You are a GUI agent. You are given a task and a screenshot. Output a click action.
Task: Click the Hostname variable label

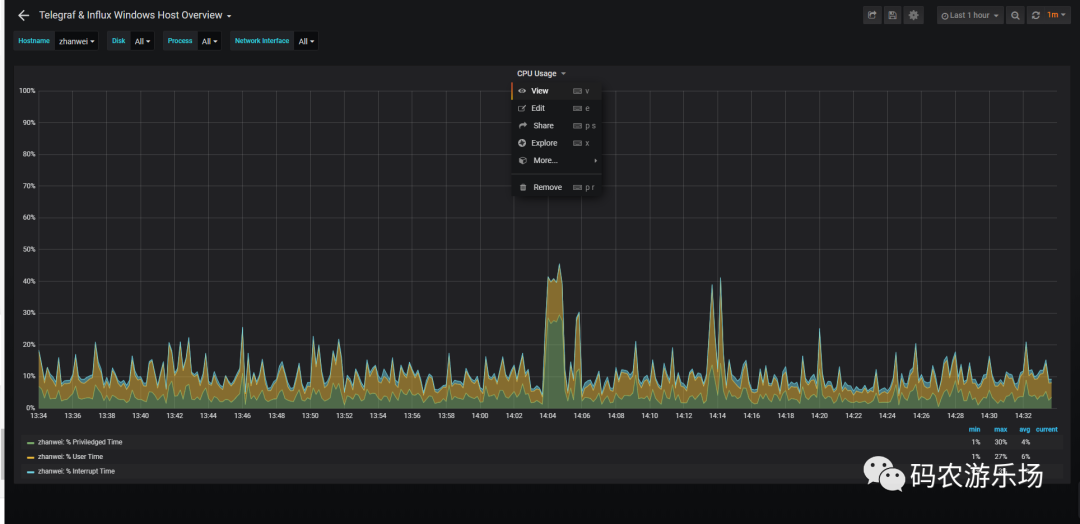(x=34, y=41)
